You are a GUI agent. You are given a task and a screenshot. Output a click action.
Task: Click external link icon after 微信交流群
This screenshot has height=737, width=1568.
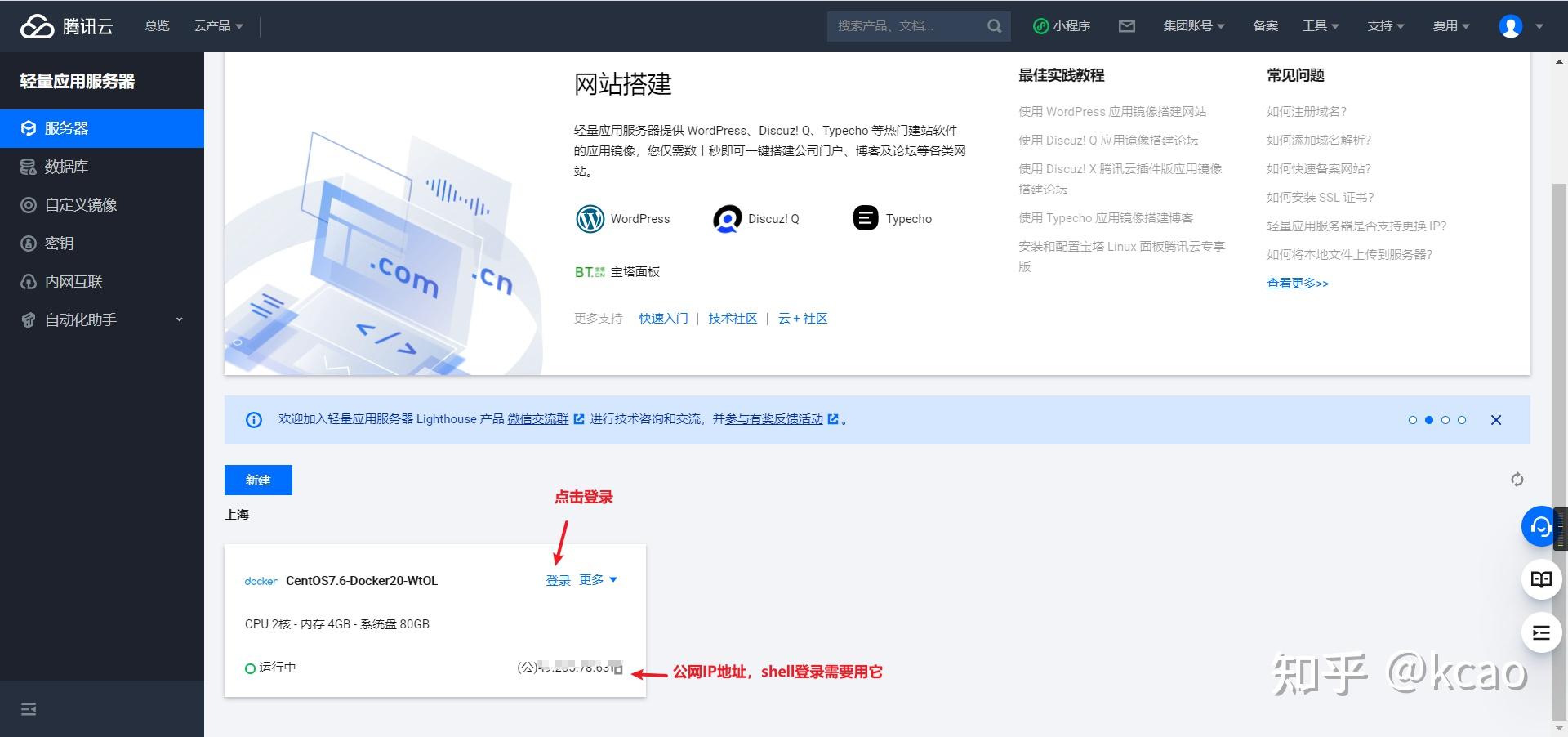pos(579,419)
